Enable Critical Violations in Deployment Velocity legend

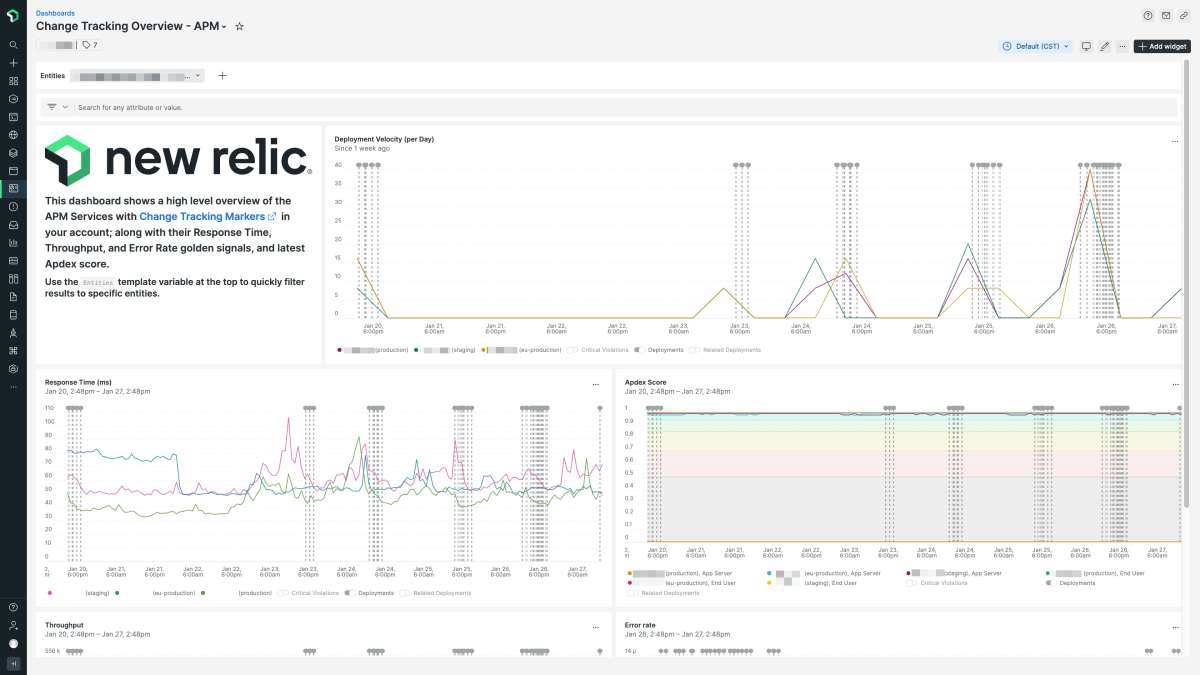point(572,350)
